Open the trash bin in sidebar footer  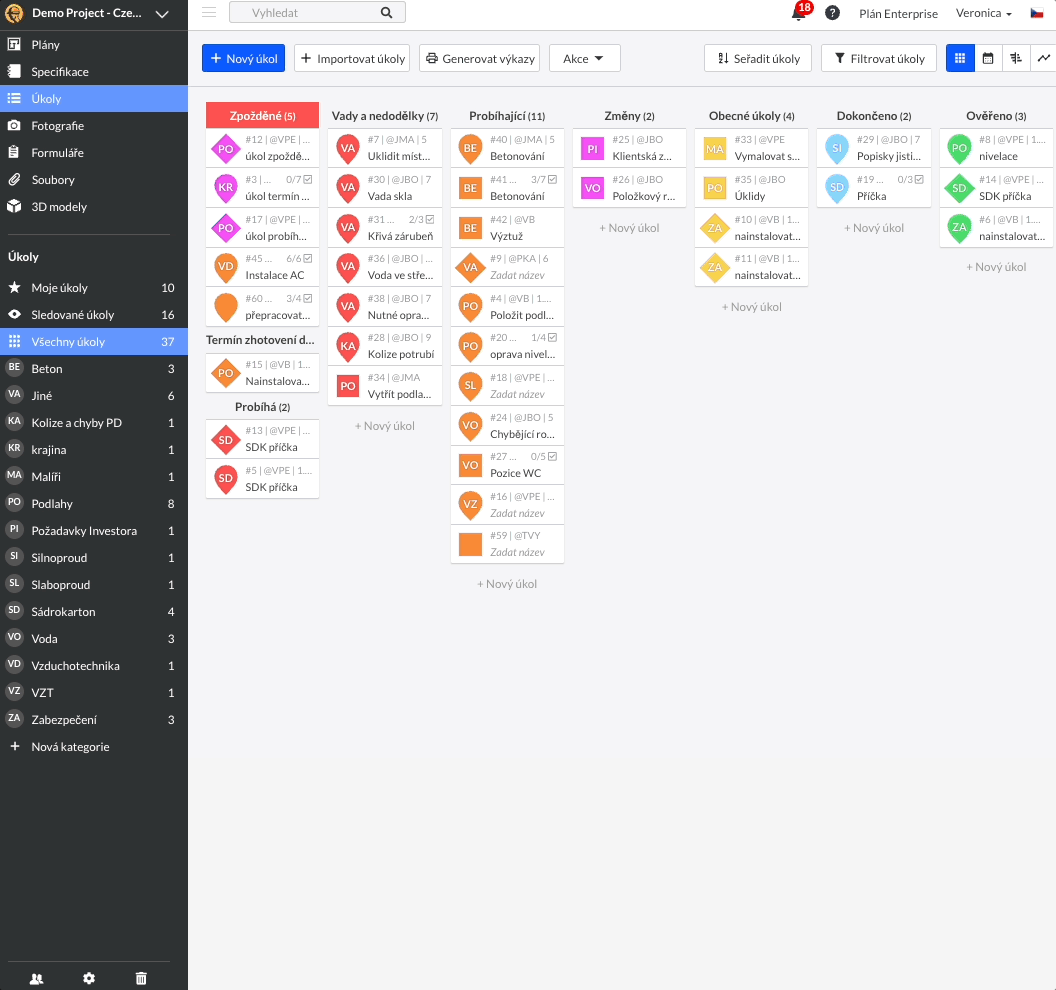click(x=141, y=978)
